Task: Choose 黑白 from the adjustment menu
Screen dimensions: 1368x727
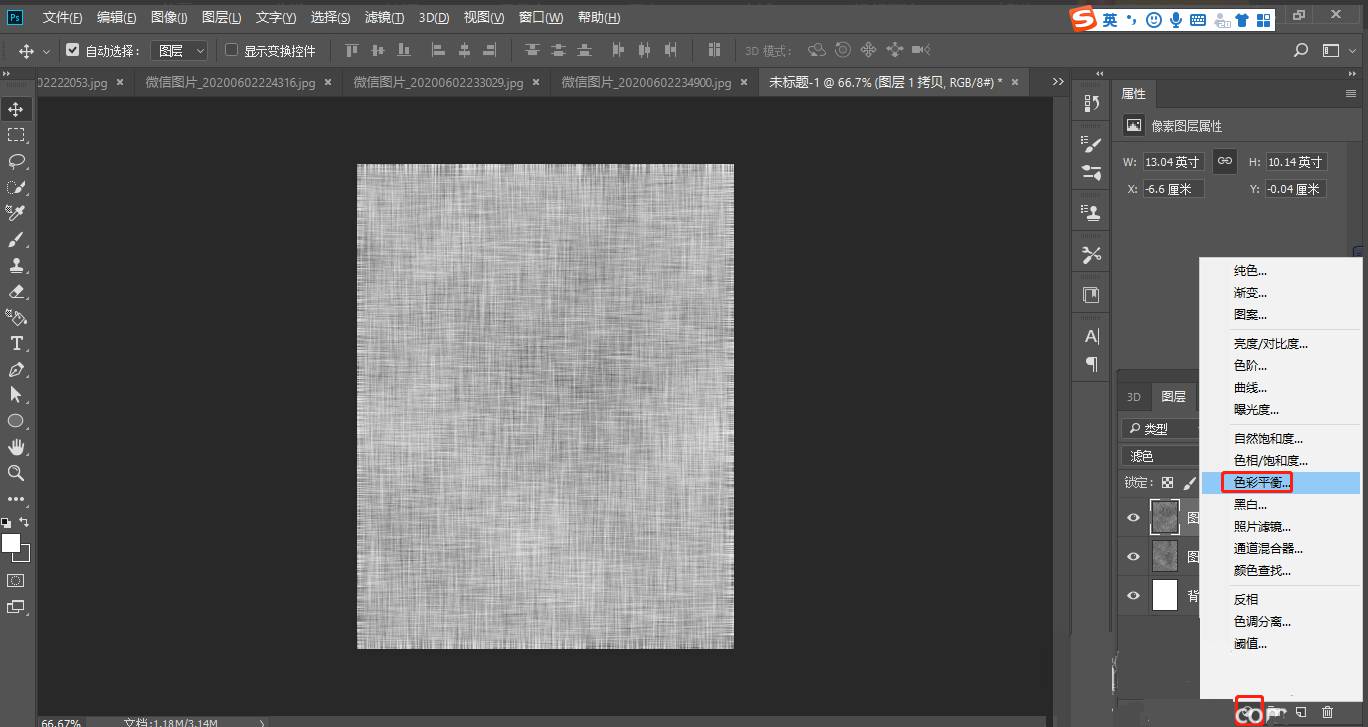Action: point(1246,504)
